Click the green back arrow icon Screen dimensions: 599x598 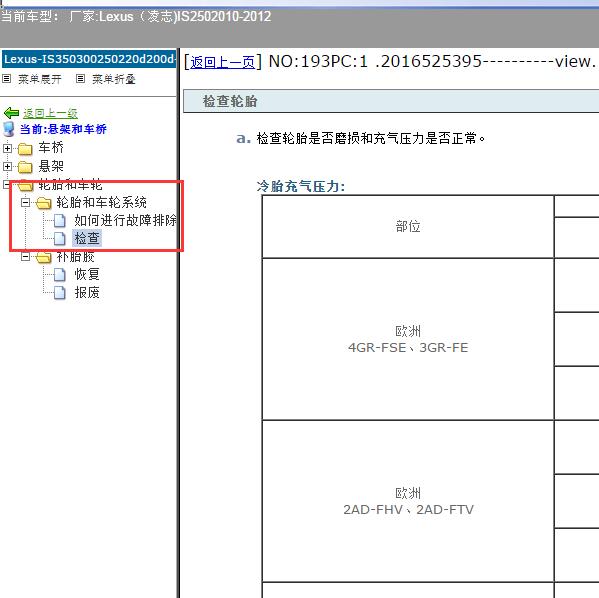(x=11, y=113)
